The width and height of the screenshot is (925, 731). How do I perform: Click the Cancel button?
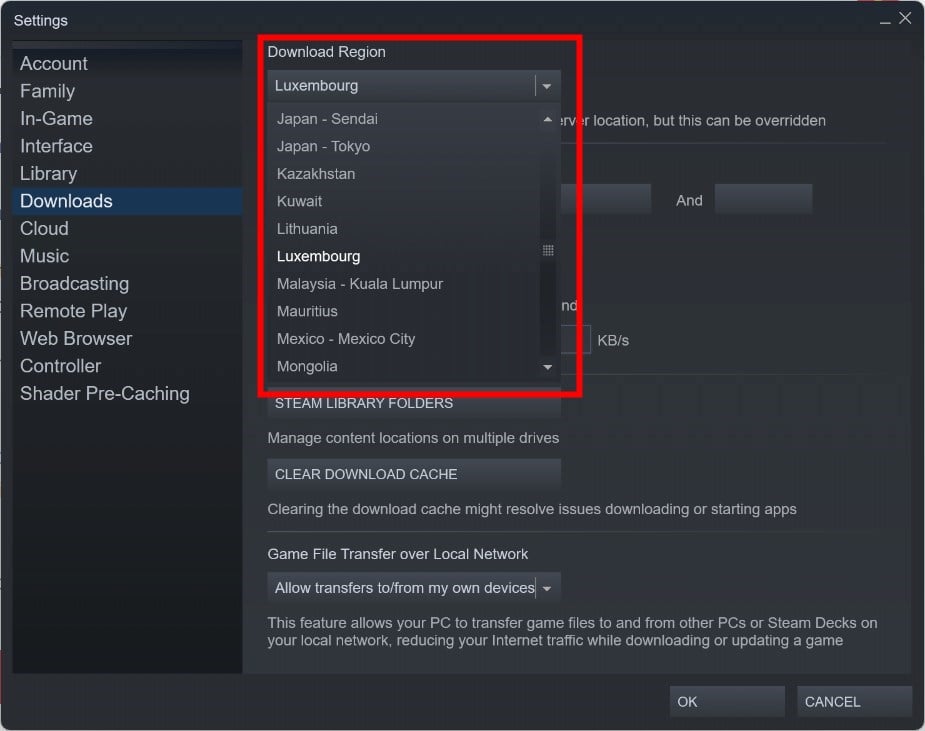[854, 702]
